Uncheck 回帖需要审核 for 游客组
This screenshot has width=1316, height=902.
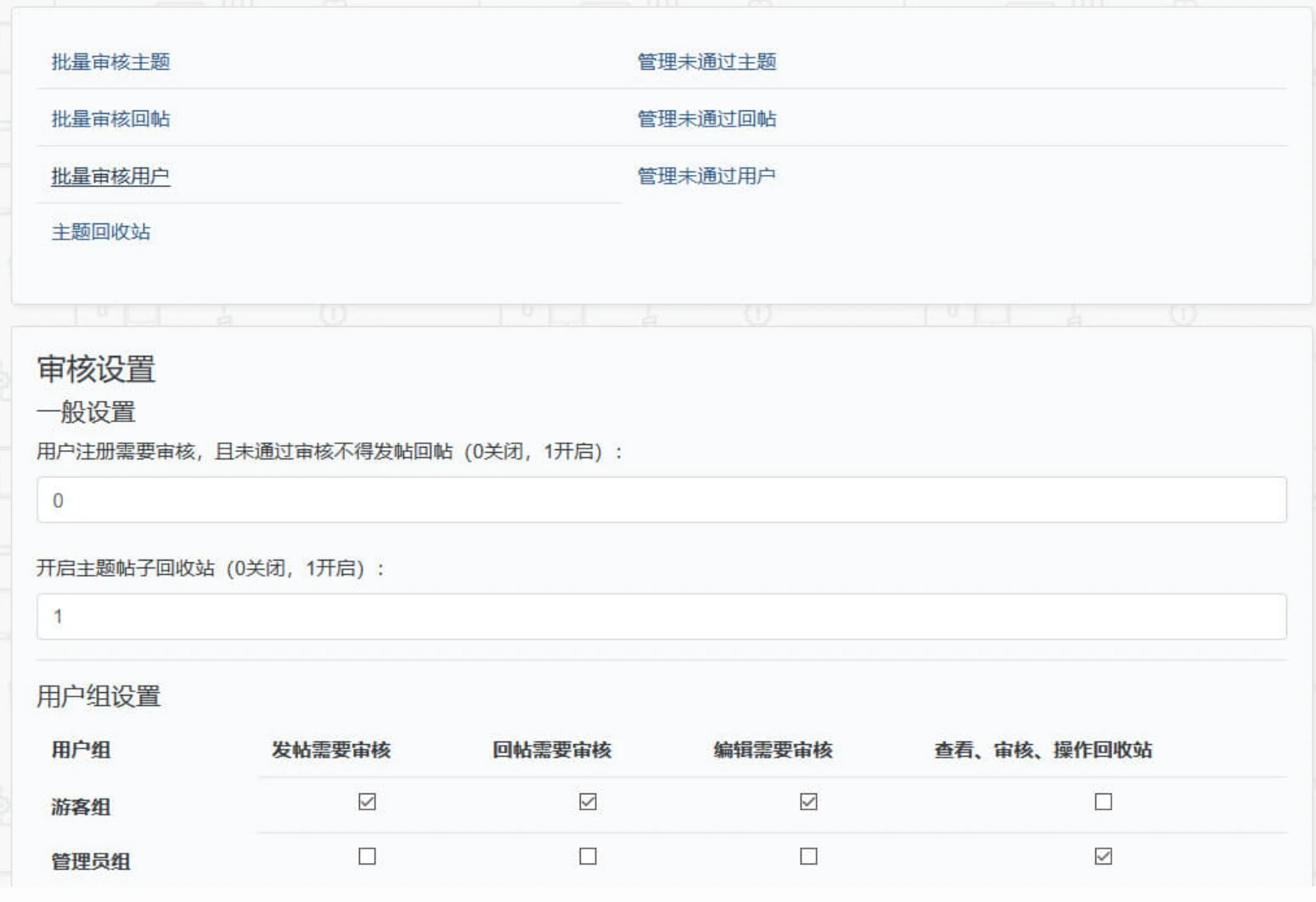(587, 800)
